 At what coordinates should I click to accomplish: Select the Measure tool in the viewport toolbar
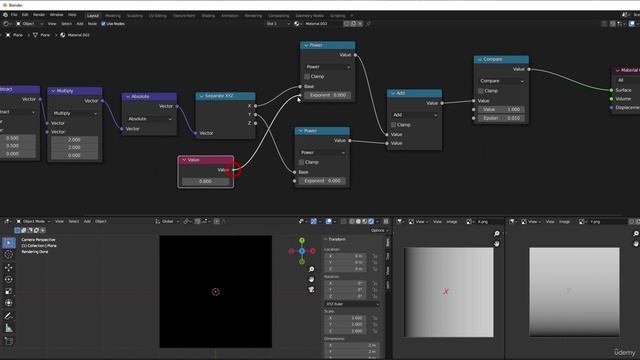point(9,328)
